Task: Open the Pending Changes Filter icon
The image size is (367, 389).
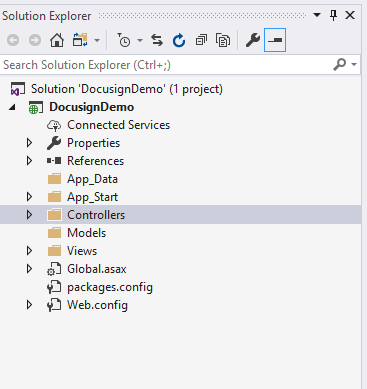Action: point(124,41)
